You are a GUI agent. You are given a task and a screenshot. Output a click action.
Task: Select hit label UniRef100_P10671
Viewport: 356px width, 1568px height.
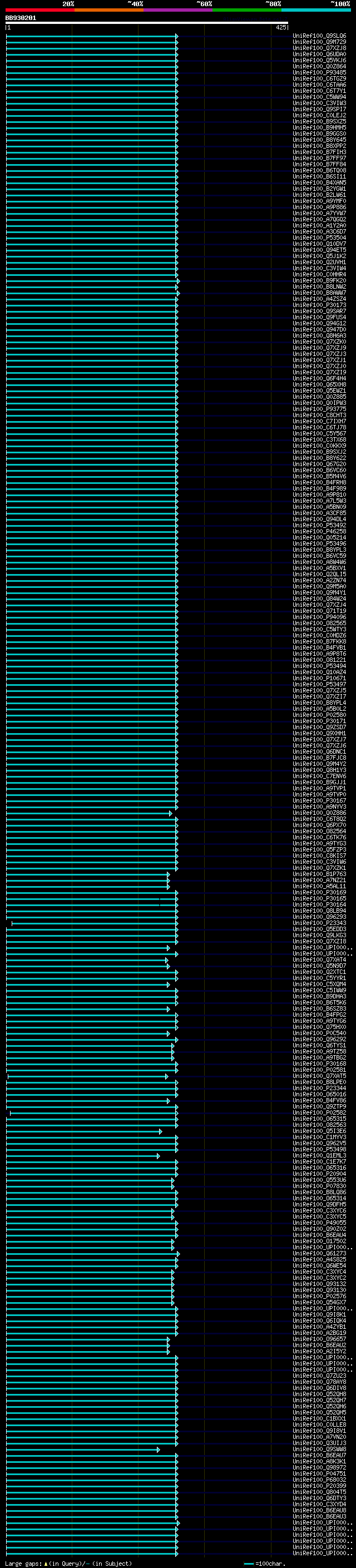click(x=319, y=678)
